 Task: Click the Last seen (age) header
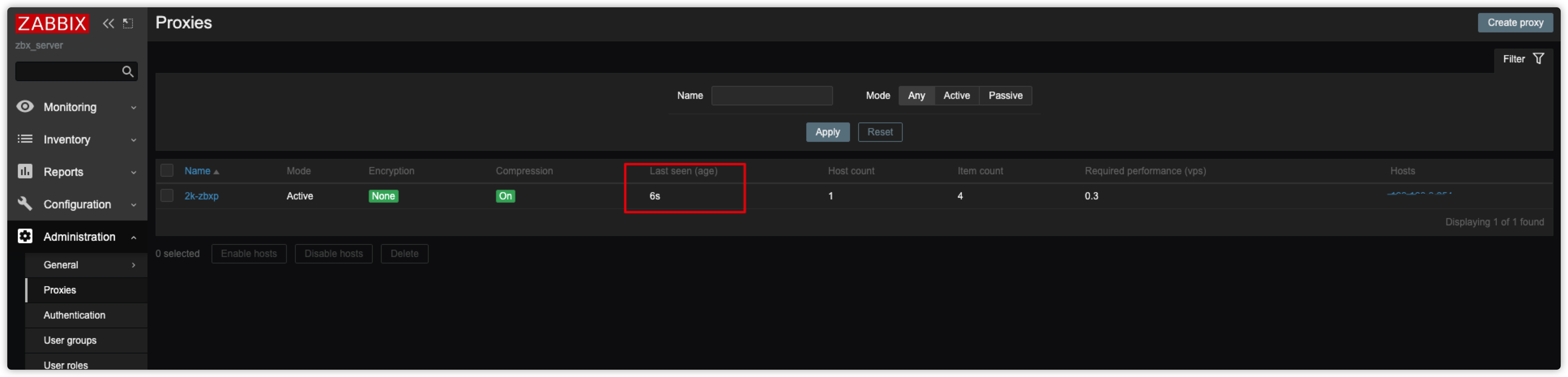[x=683, y=171]
